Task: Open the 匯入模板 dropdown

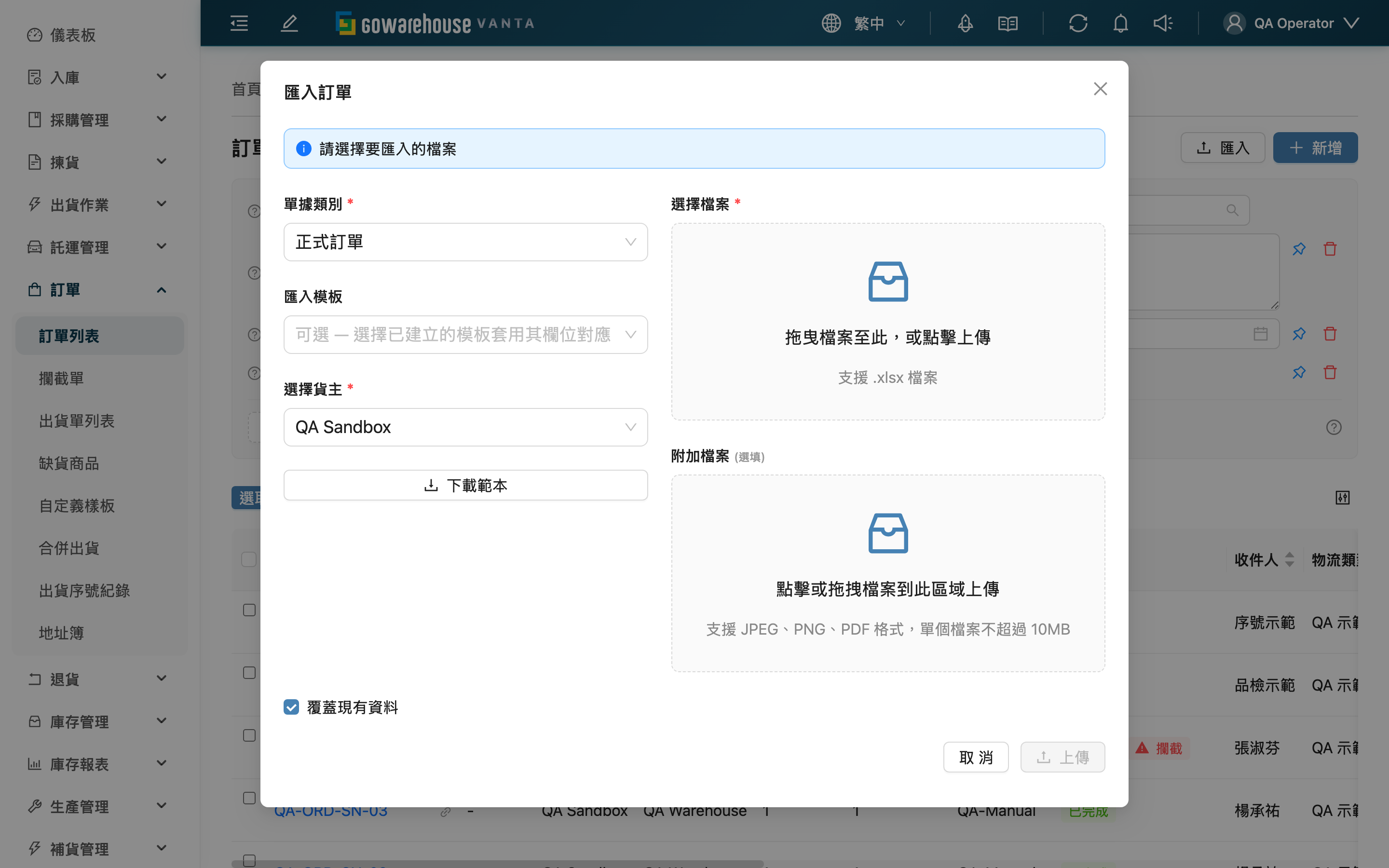Action: (x=465, y=334)
